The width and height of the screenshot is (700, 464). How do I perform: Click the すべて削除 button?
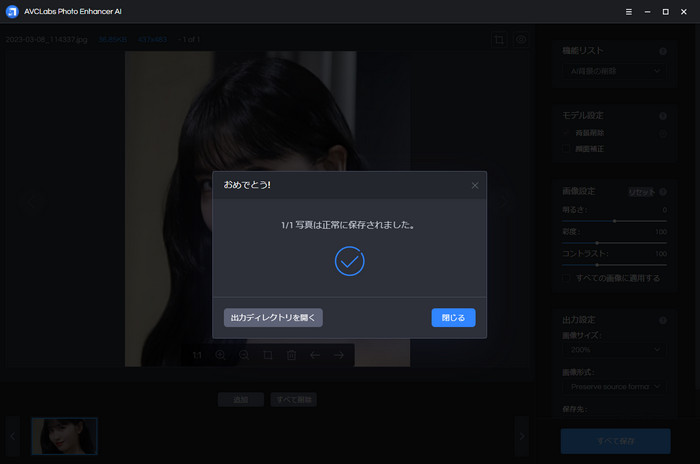tap(293, 400)
